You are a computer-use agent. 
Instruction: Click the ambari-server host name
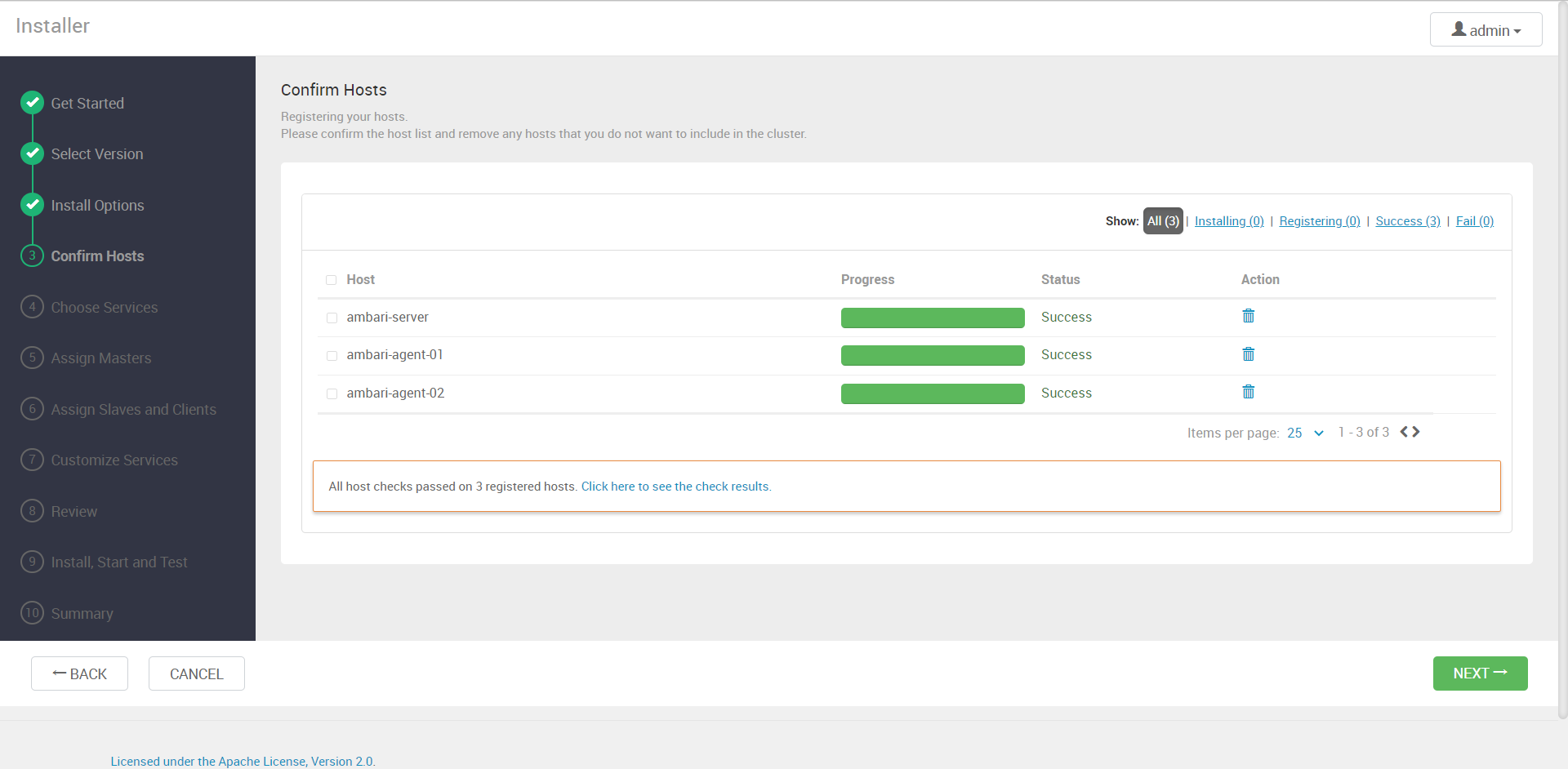[387, 317]
